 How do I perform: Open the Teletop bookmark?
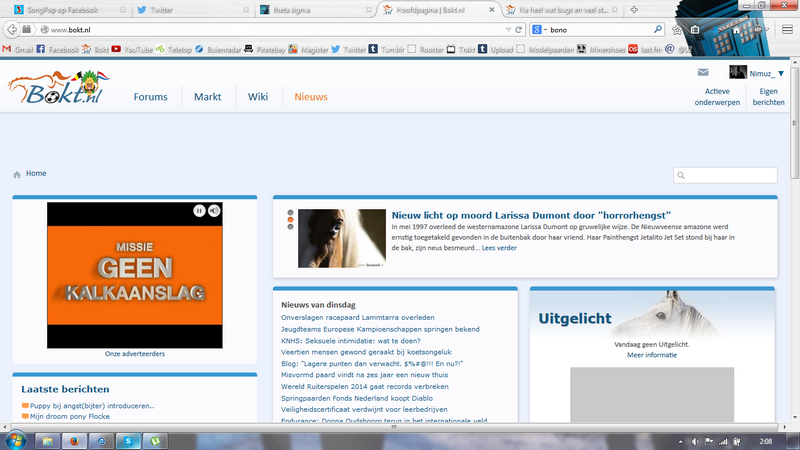[174, 49]
